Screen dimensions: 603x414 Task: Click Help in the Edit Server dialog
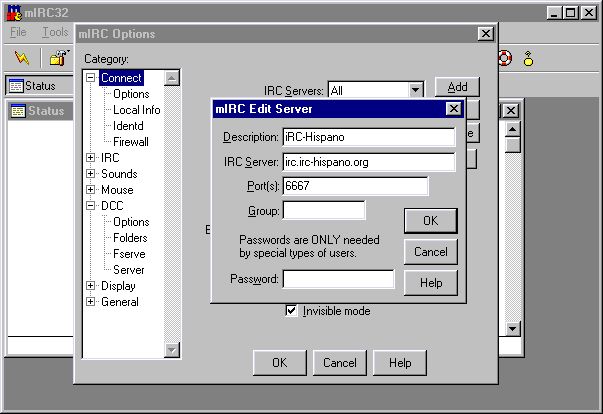(x=431, y=283)
